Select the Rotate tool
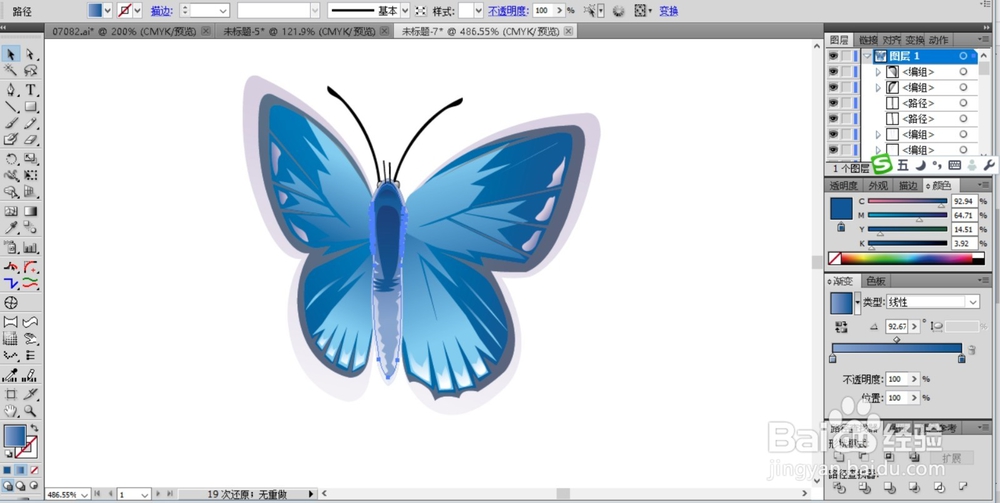 tap(11, 159)
